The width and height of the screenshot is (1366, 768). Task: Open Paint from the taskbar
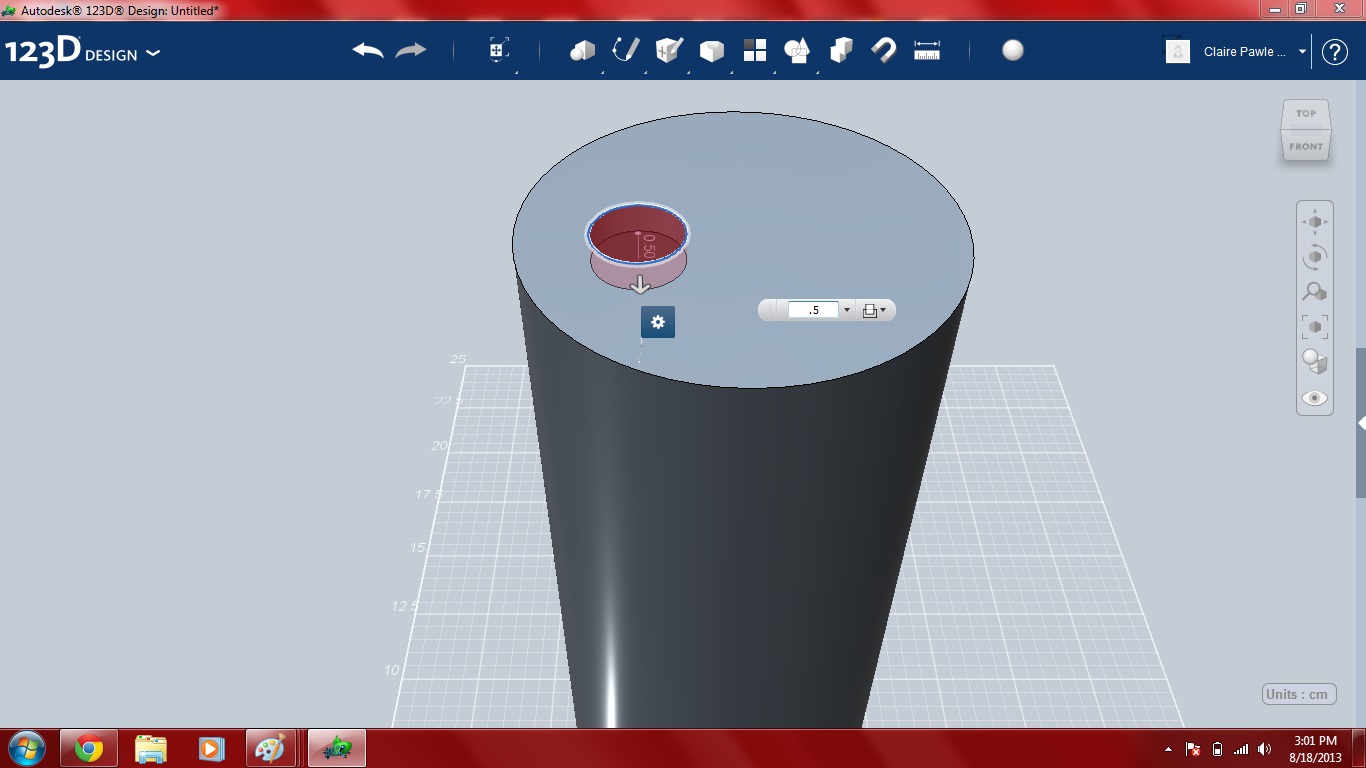click(270, 748)
